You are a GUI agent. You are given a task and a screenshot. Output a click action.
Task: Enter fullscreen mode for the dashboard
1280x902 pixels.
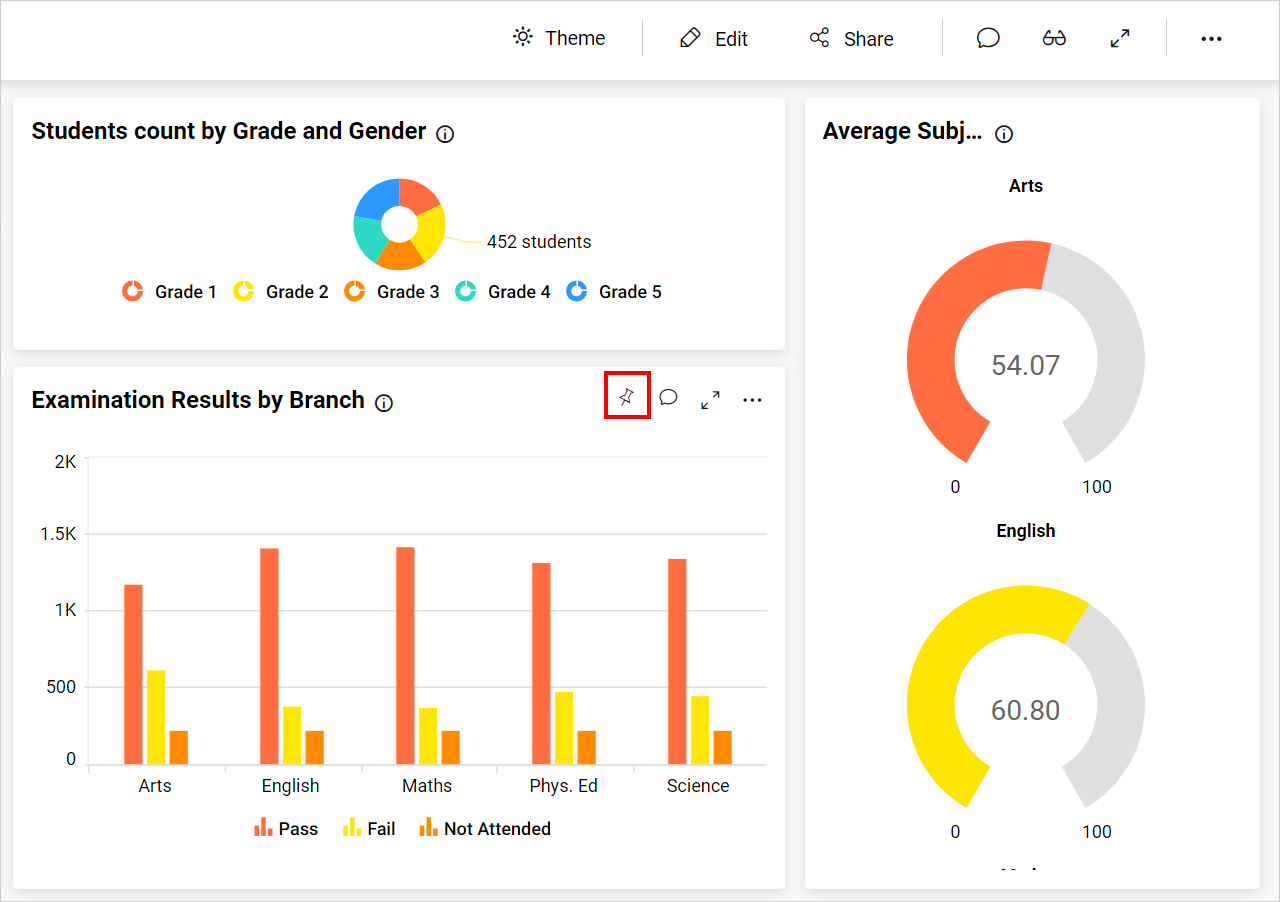pyautogui.click(x=1120, y=39)
